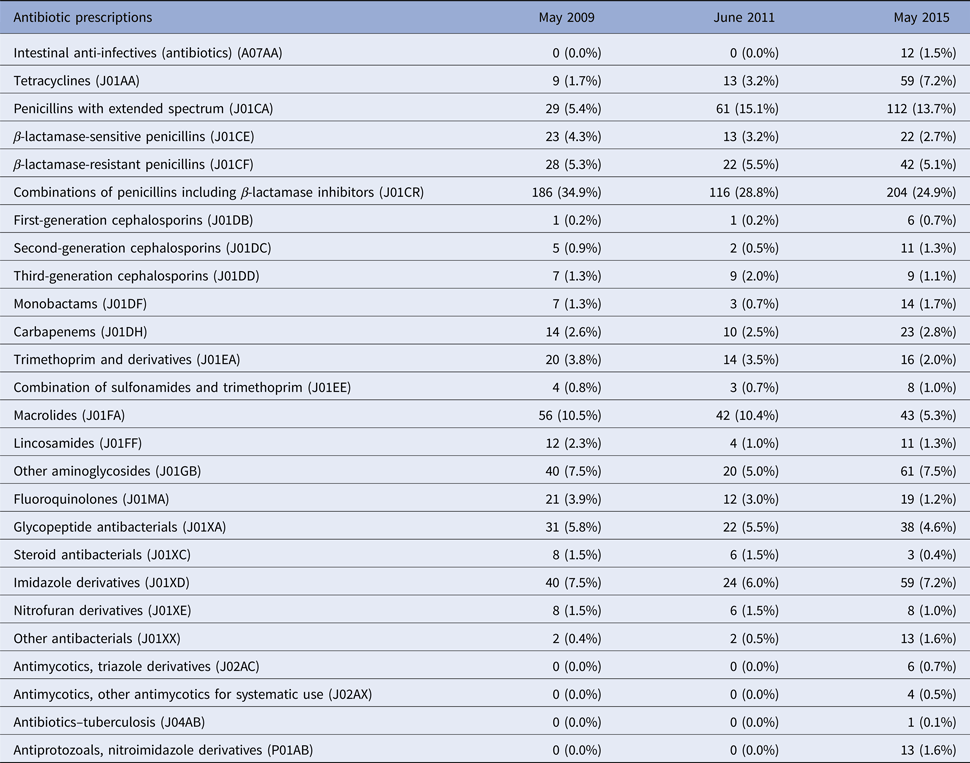Click the 'June 2011' column header

747,17
